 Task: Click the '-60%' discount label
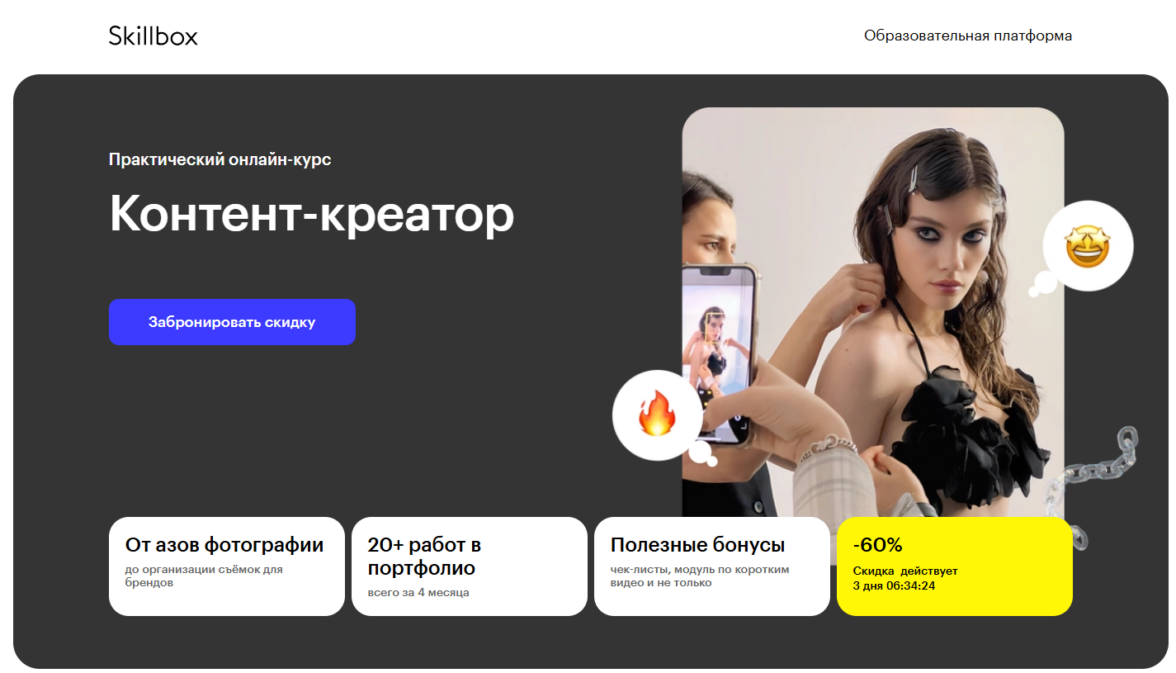(x=878, y=545)
